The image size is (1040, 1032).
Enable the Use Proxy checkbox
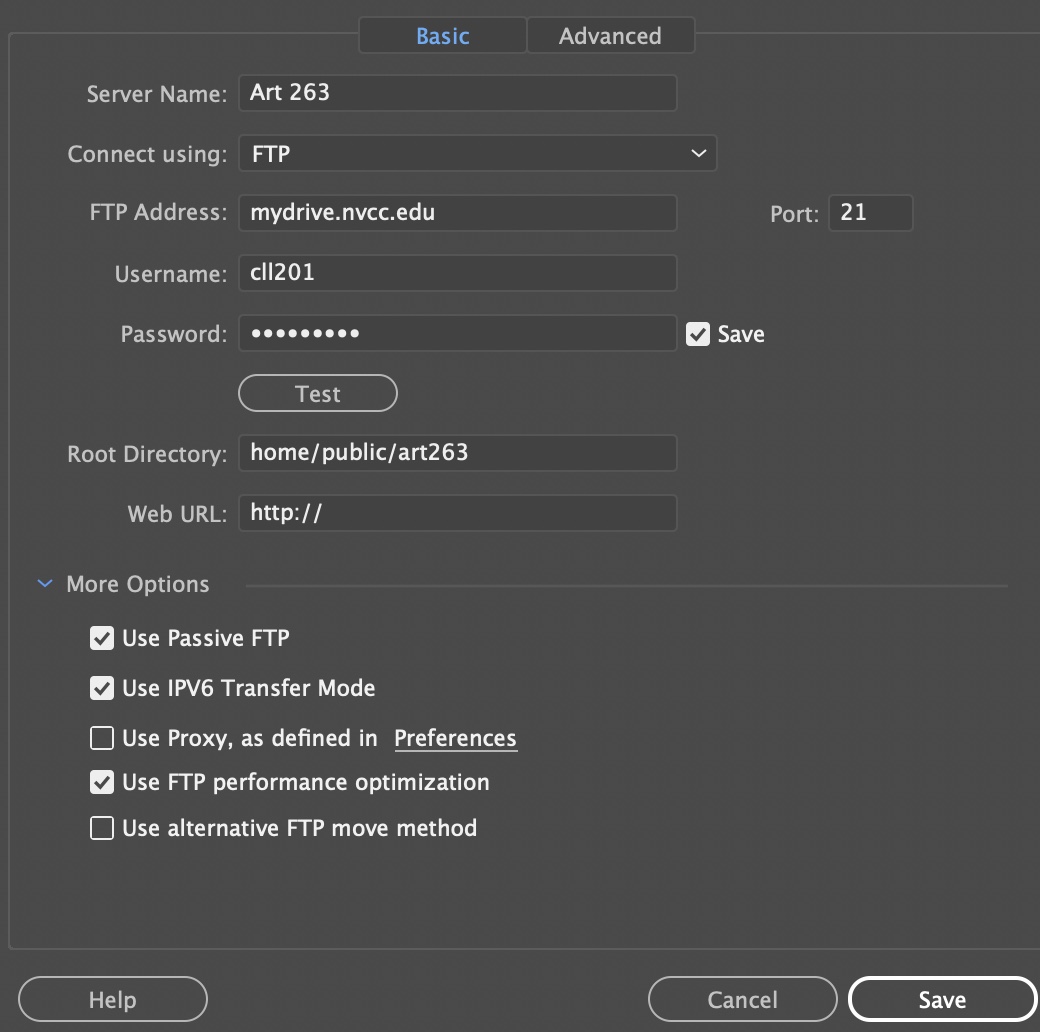(102, 739)
